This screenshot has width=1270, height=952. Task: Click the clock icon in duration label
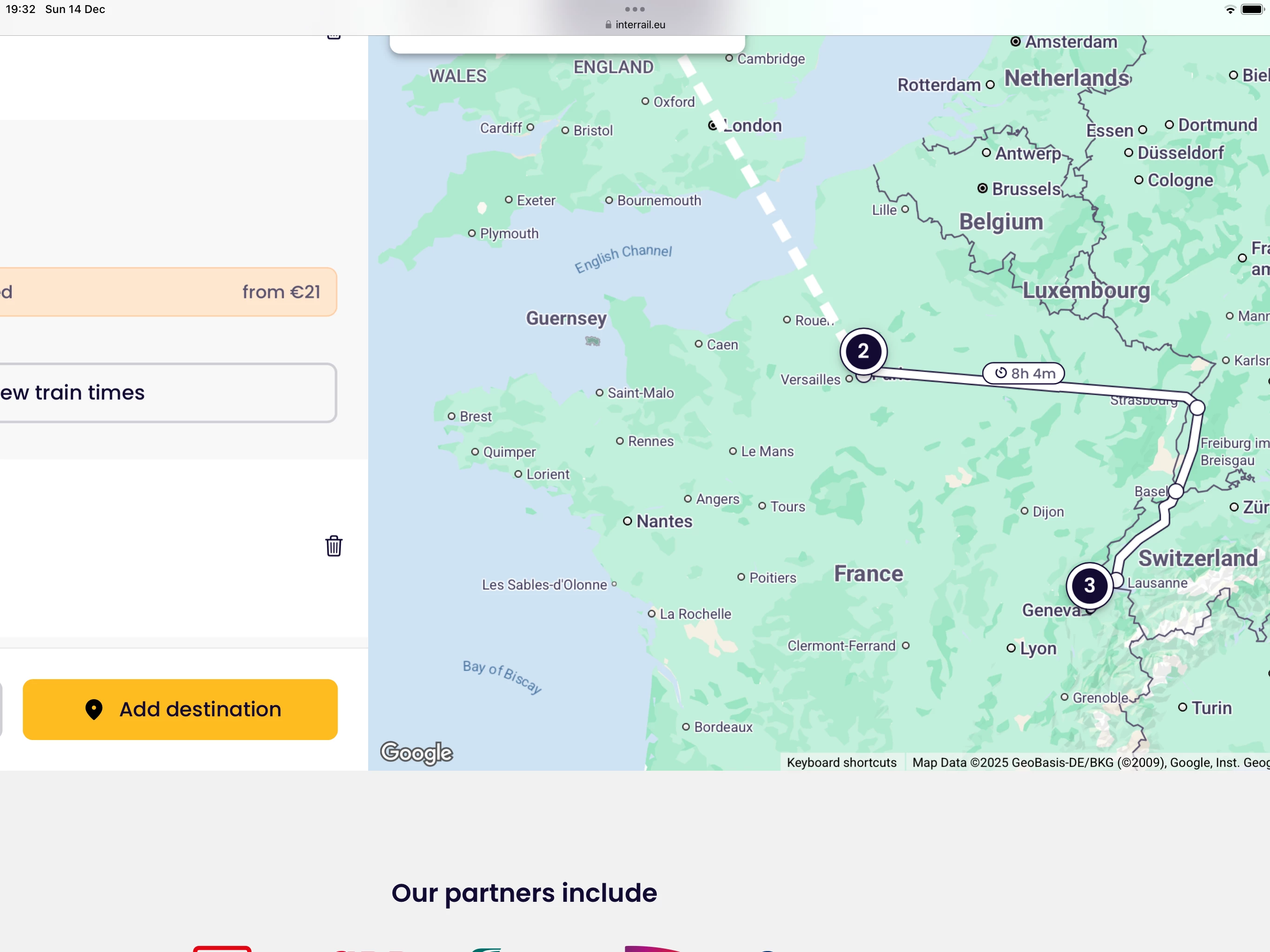(1001, 373)
